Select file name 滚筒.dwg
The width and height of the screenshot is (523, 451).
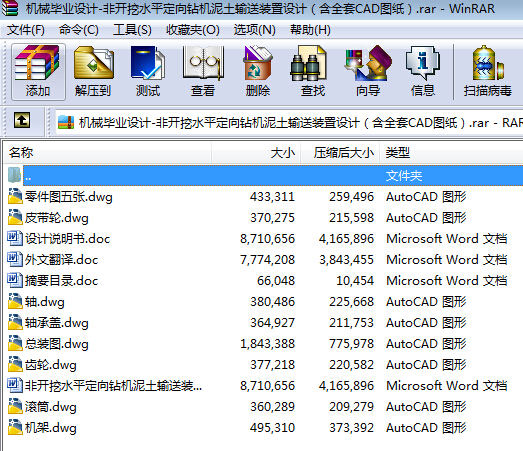(x=51, y=407)
